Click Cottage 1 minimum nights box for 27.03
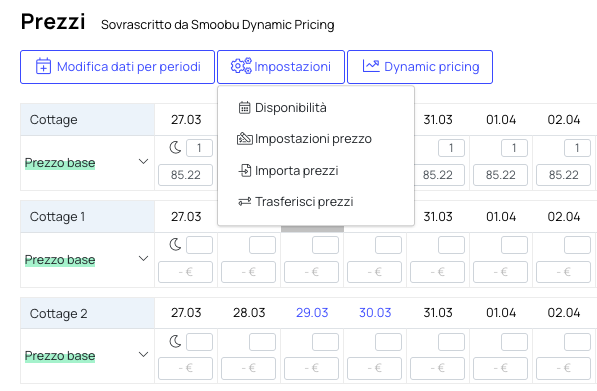This screenshot has height=391, width=597. 200,245
